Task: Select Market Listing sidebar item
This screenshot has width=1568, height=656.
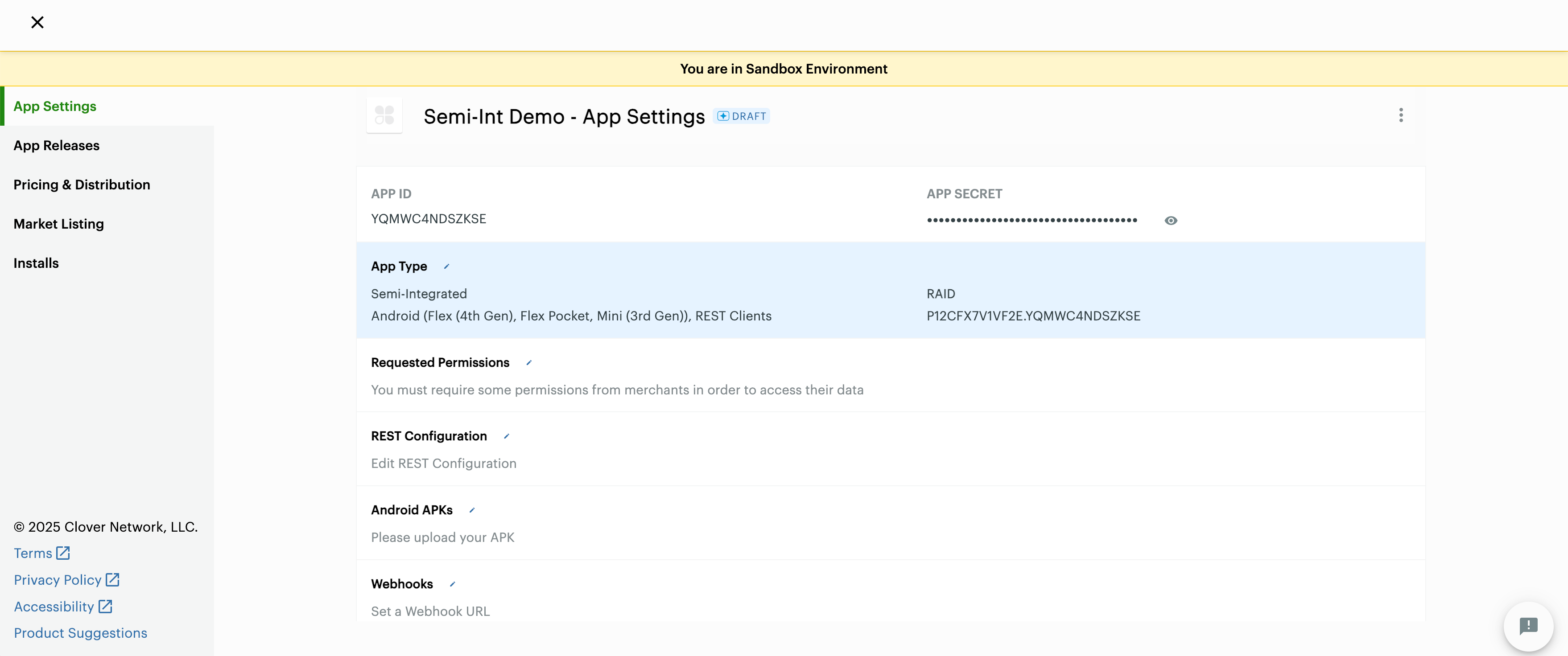Action: [58, 224]
